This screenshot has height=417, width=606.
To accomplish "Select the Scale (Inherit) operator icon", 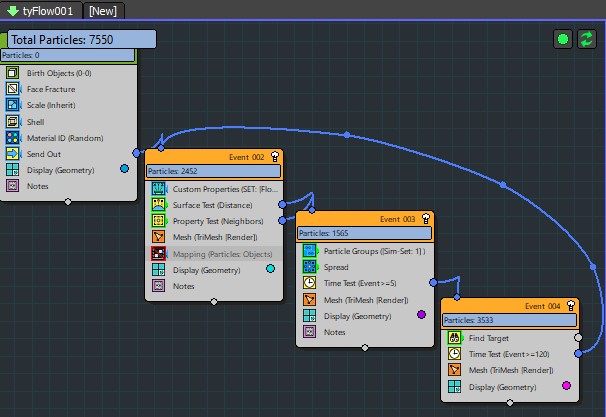I will 12,105.
